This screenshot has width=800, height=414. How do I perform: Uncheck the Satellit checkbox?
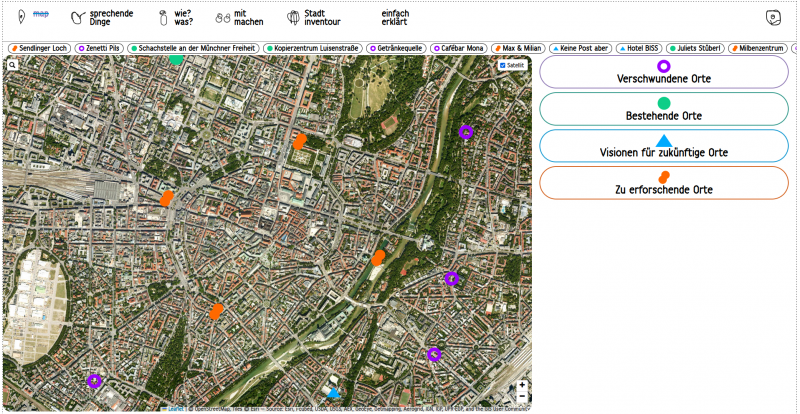pos(503,65)
